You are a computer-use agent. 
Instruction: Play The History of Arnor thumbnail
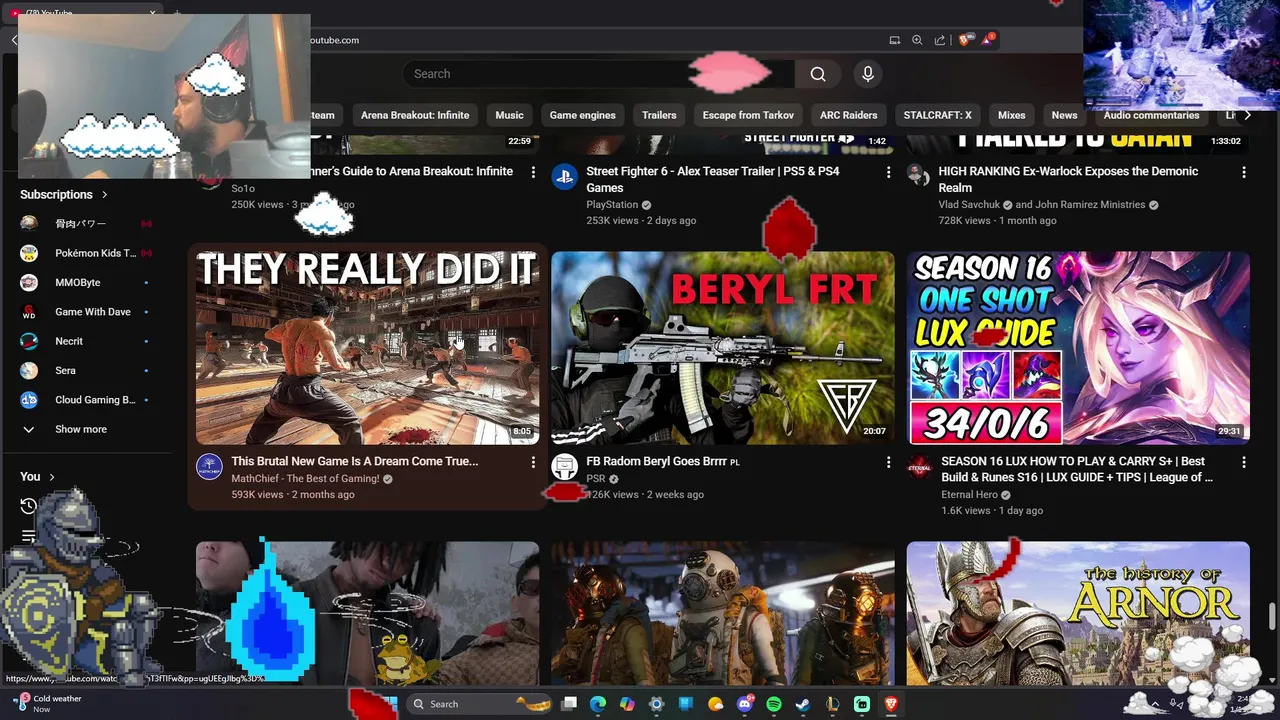[1078, 613]
